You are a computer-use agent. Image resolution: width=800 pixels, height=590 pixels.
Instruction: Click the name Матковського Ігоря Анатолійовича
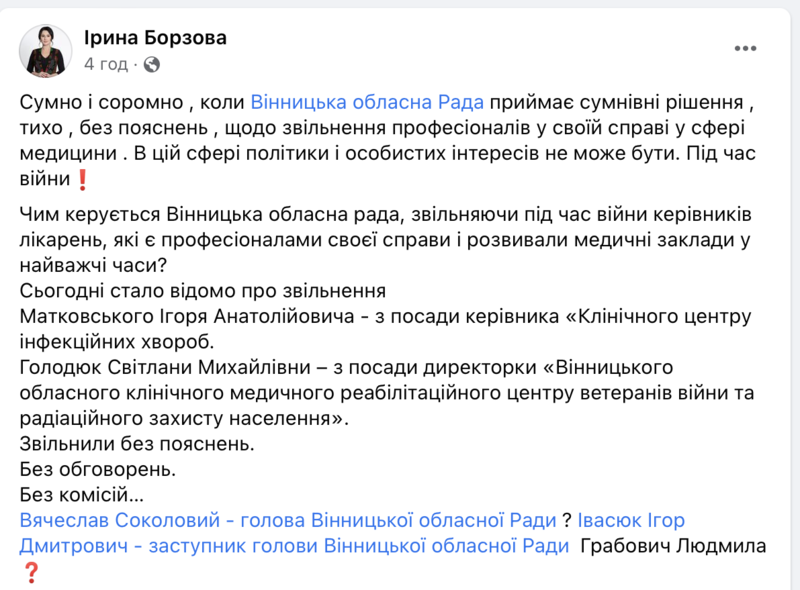click(187, 316)
